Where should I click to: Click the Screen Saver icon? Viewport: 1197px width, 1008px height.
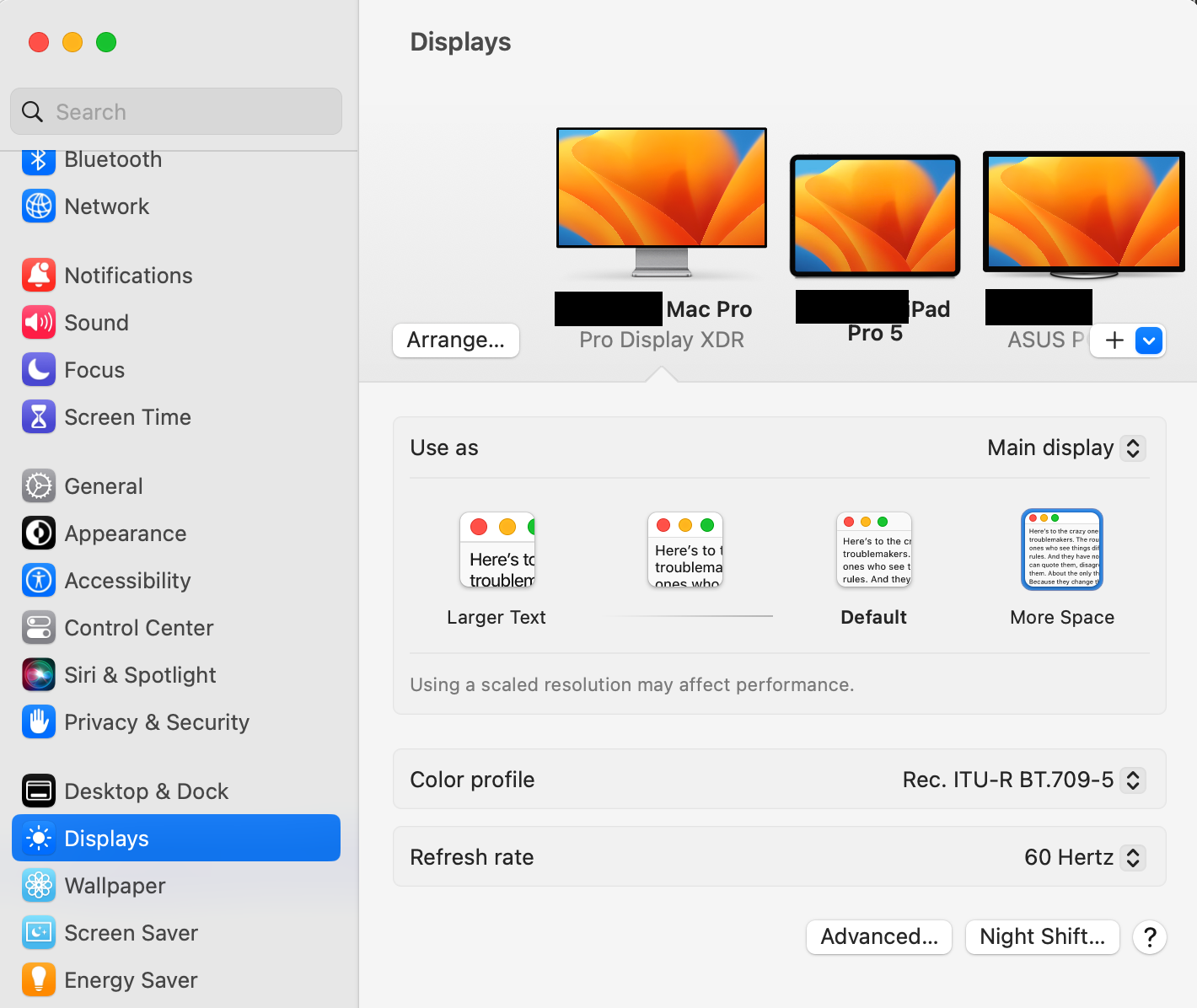39,933
